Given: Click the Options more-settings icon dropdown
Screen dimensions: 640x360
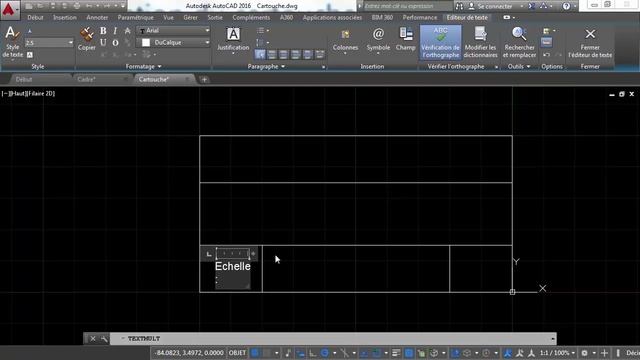Looking at the screenshot, I should coord(549,31).
